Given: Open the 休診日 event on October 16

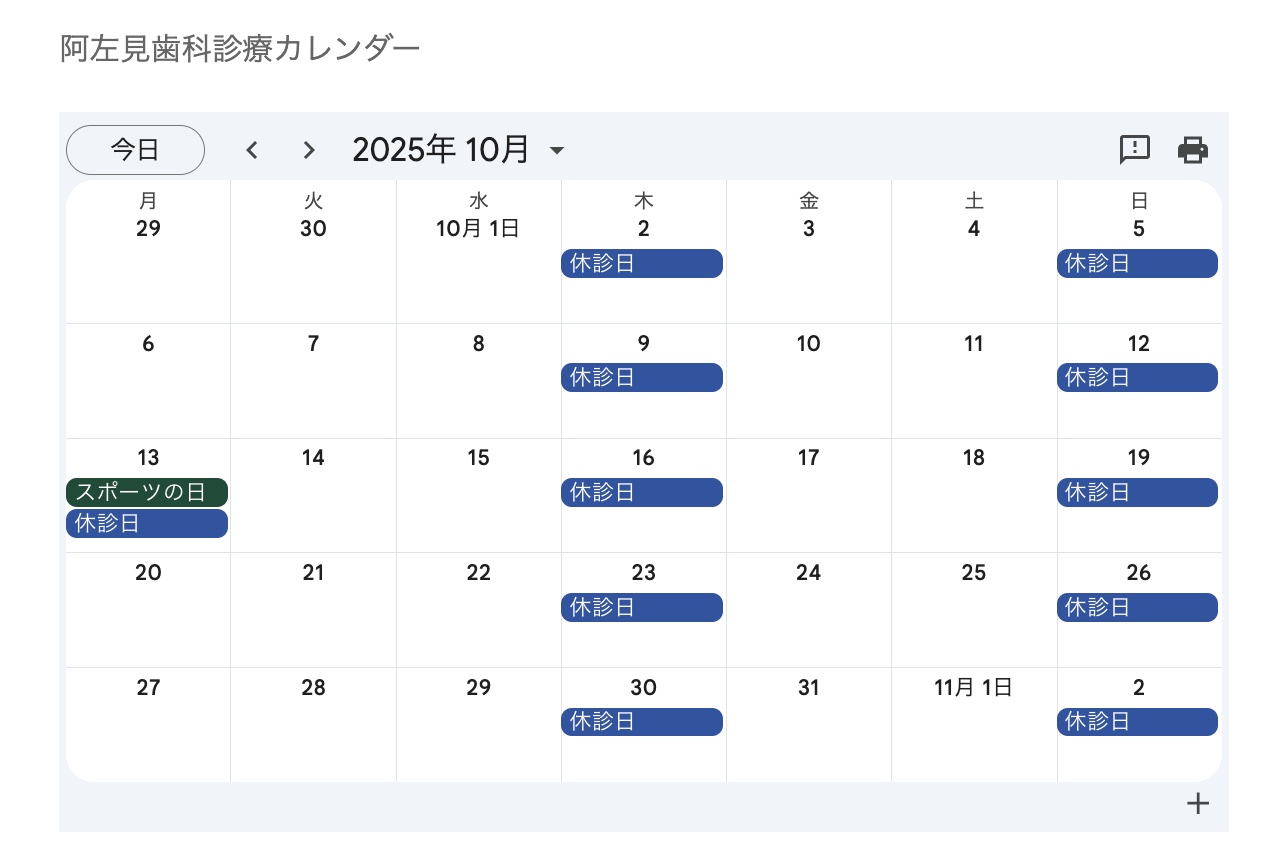Looking at the screenshot, I should [642, 493].
